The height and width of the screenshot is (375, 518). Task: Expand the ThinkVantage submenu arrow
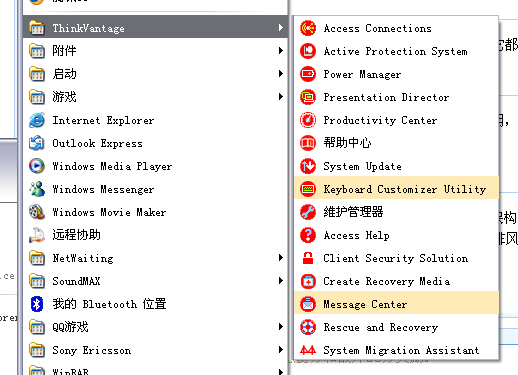coord(281,27)
